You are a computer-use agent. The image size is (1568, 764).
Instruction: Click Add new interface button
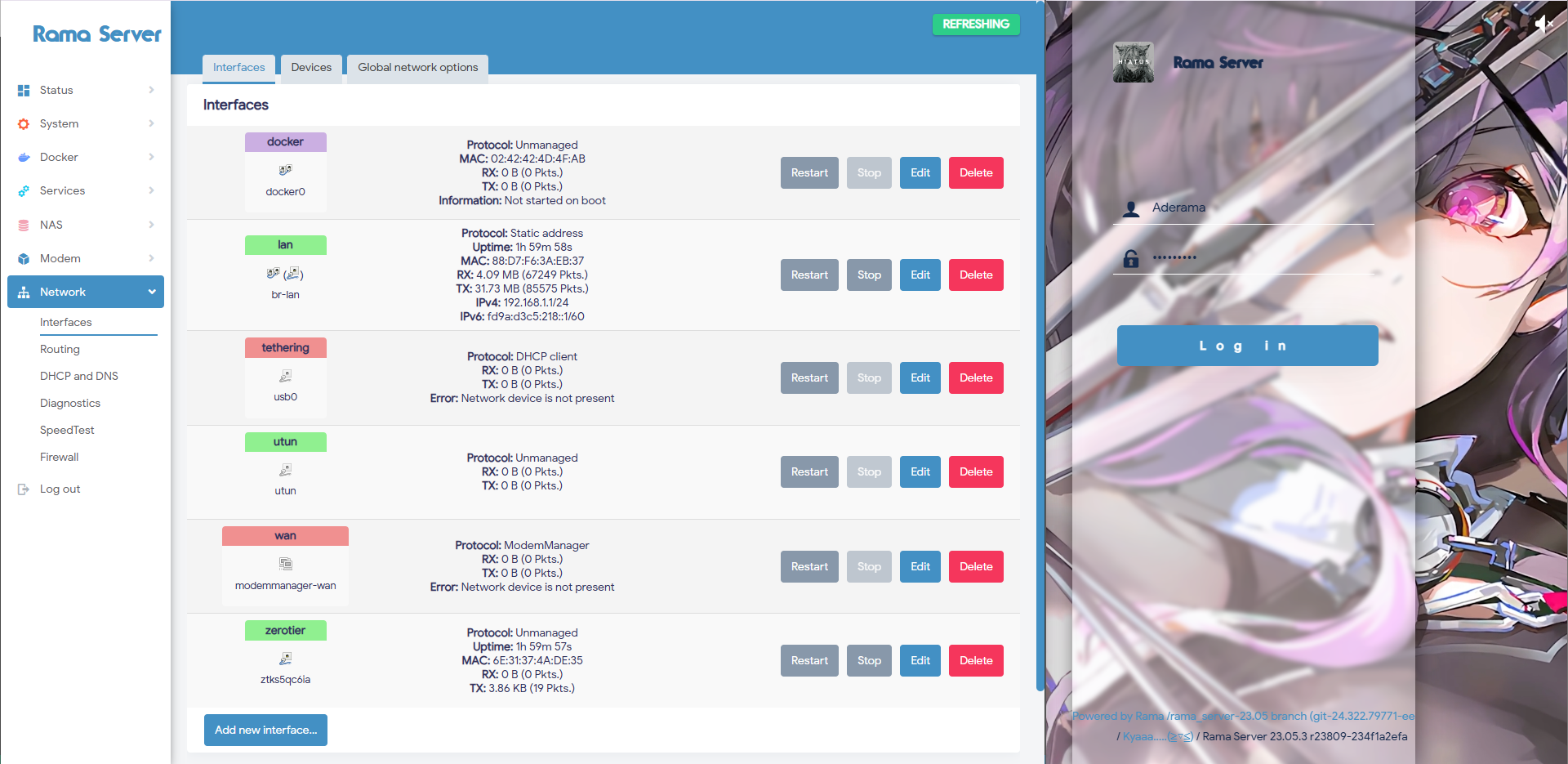(x=265, y=730)
